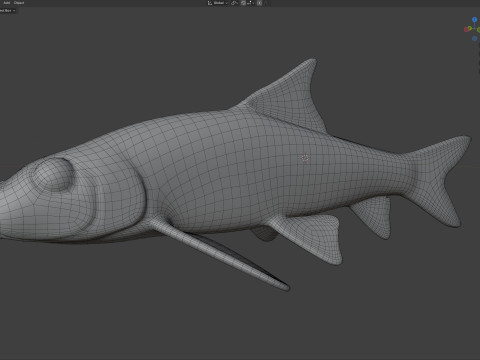Open the Add menu
The image size is (480, 360).
(x=7, y=3)
